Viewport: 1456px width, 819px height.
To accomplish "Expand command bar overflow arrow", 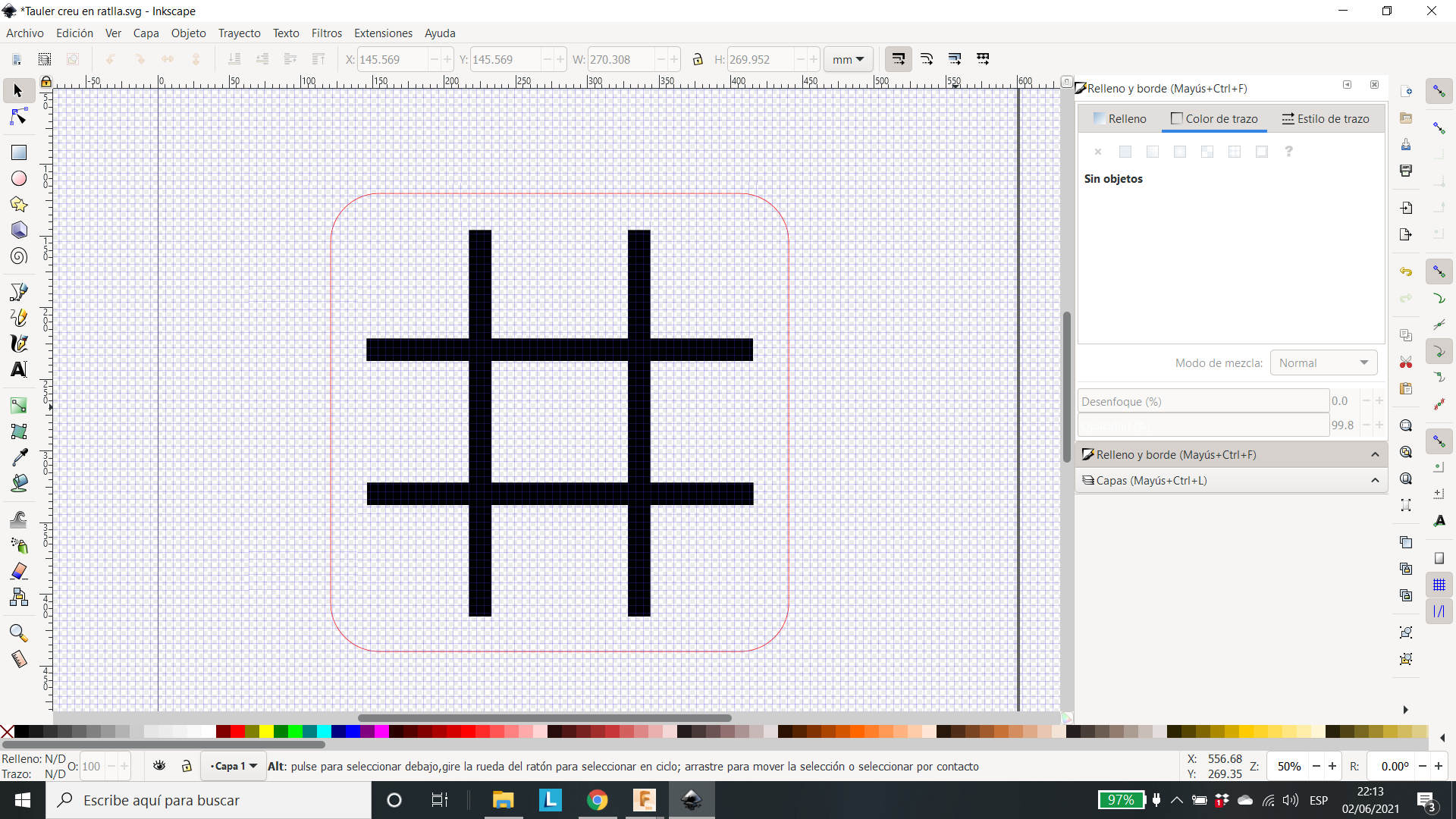I will pos(1405,710).
